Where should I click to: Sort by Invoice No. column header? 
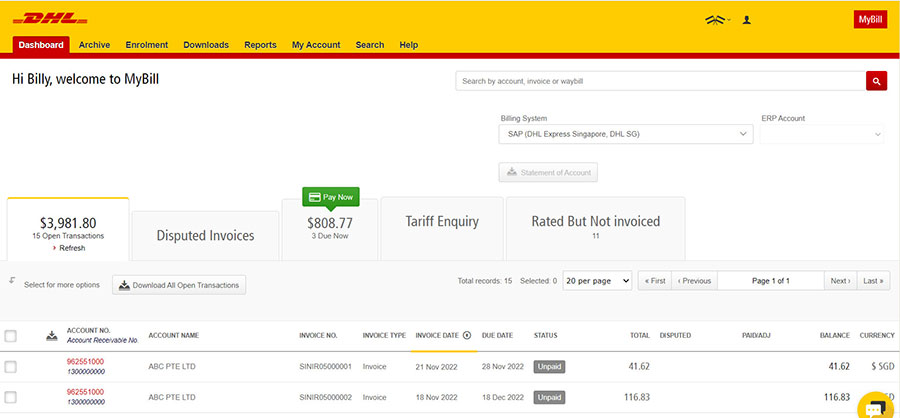tap(319, 335)
